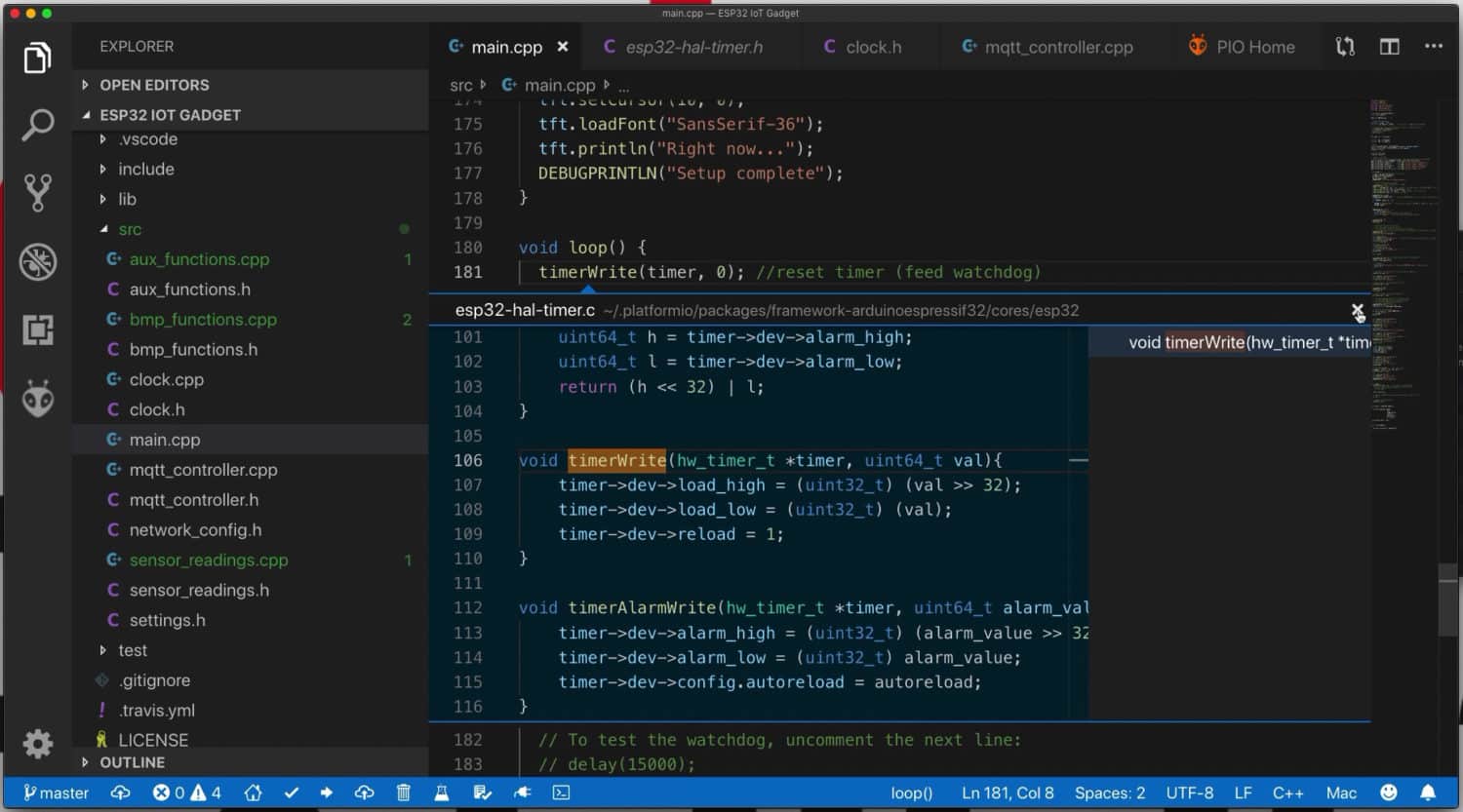Click PlatformIO Upload arrow icon

327,793
